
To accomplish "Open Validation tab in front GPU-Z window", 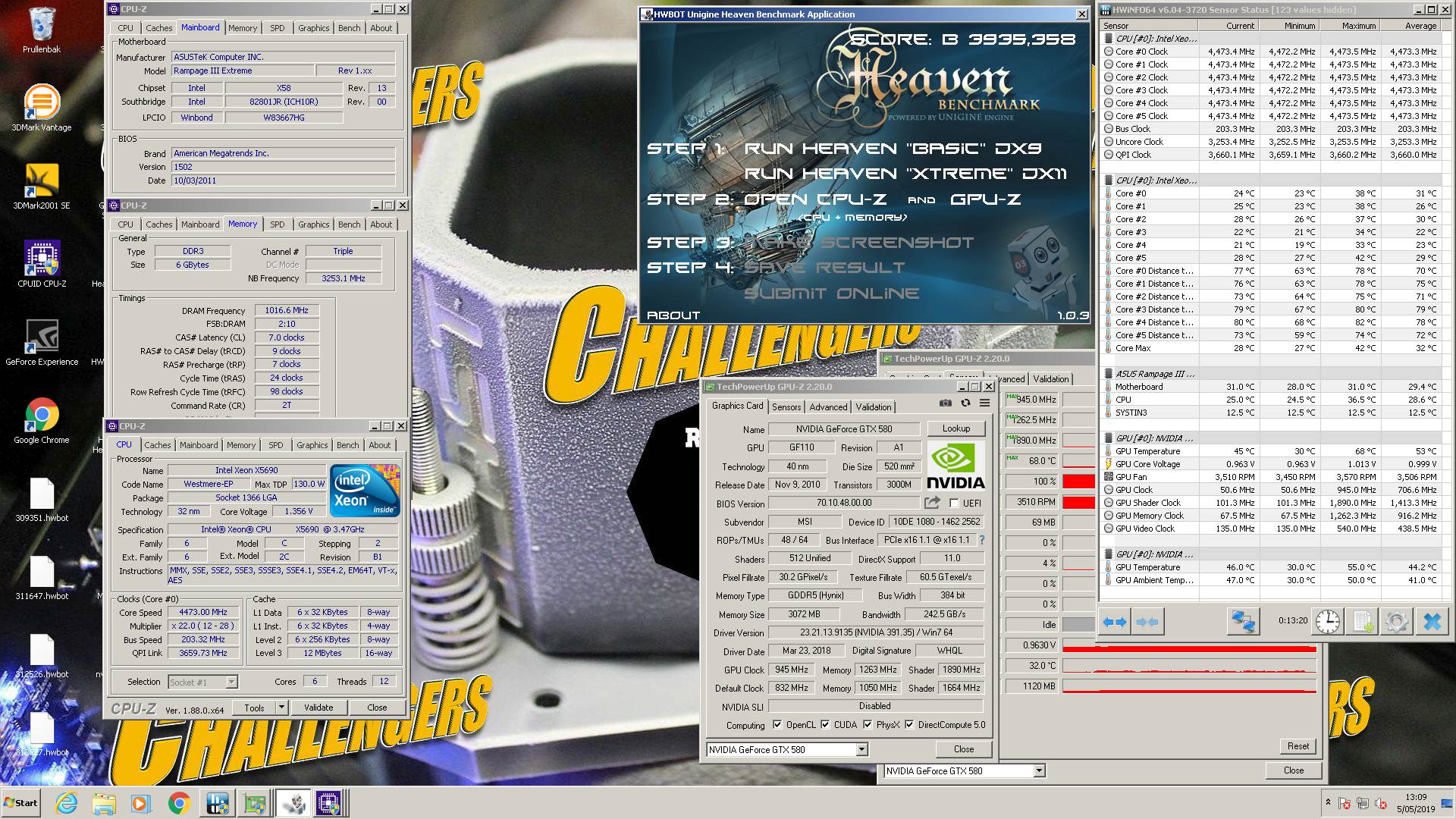I will [874, 407].
